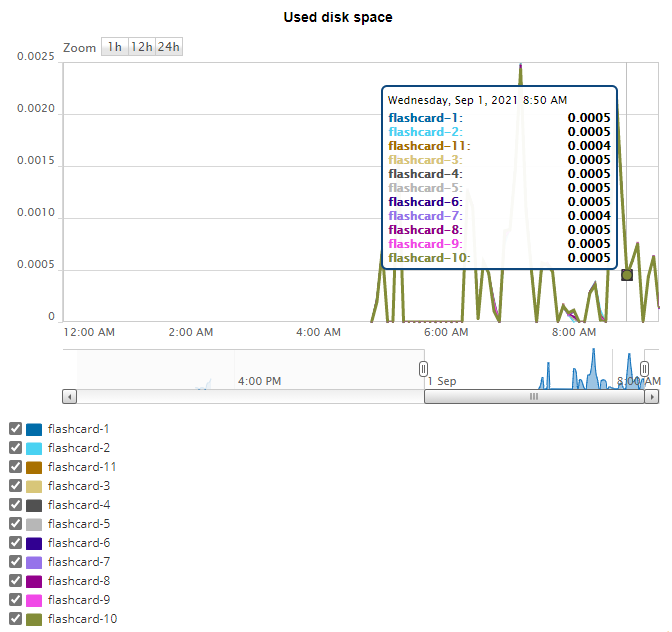Click the navigator scrollbar thumb

point(534,397)
